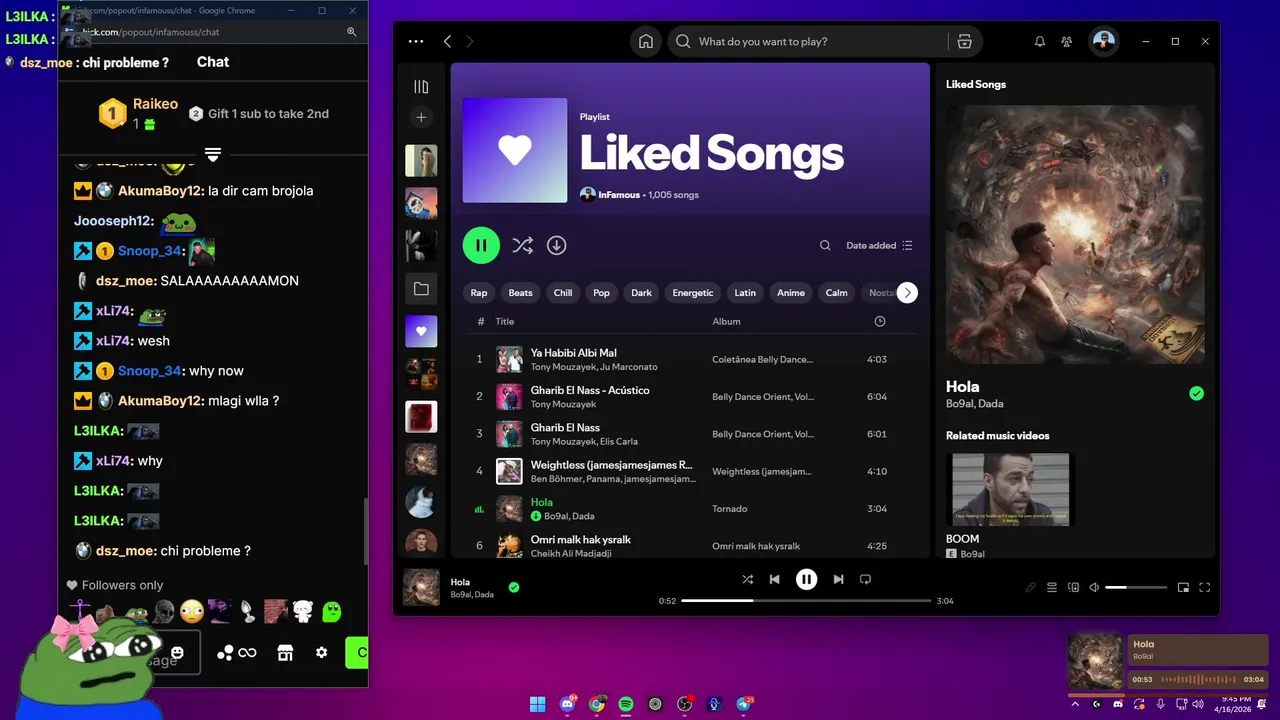Image resolution: width=1280 pixels, height=720 pixels.
Task: Open Spotify Home via the house icon
Action: pos(646,42)
